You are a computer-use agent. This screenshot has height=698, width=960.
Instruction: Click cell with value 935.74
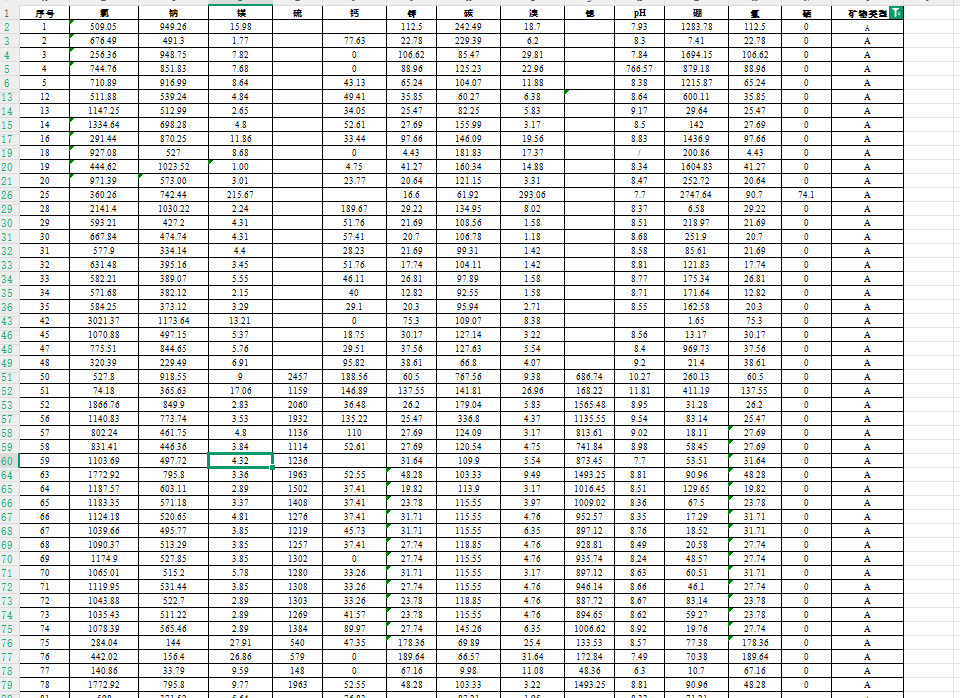coord(589,558)
